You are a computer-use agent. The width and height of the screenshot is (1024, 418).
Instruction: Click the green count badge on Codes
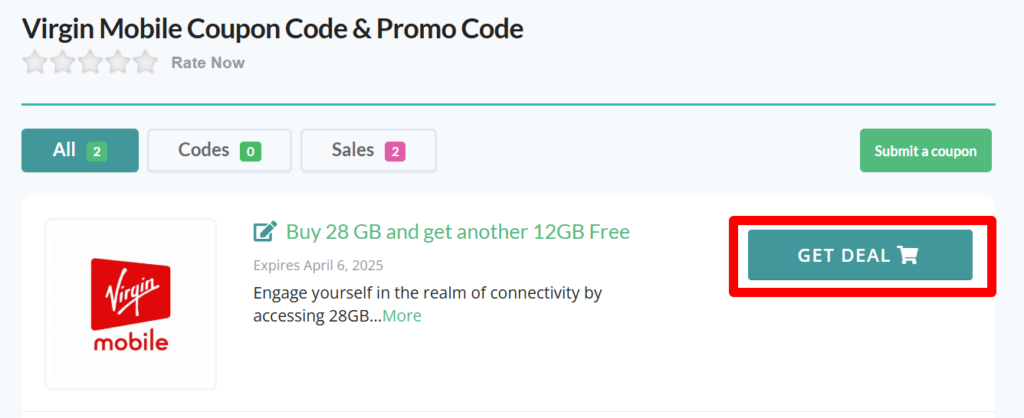[x=250, y=152]
